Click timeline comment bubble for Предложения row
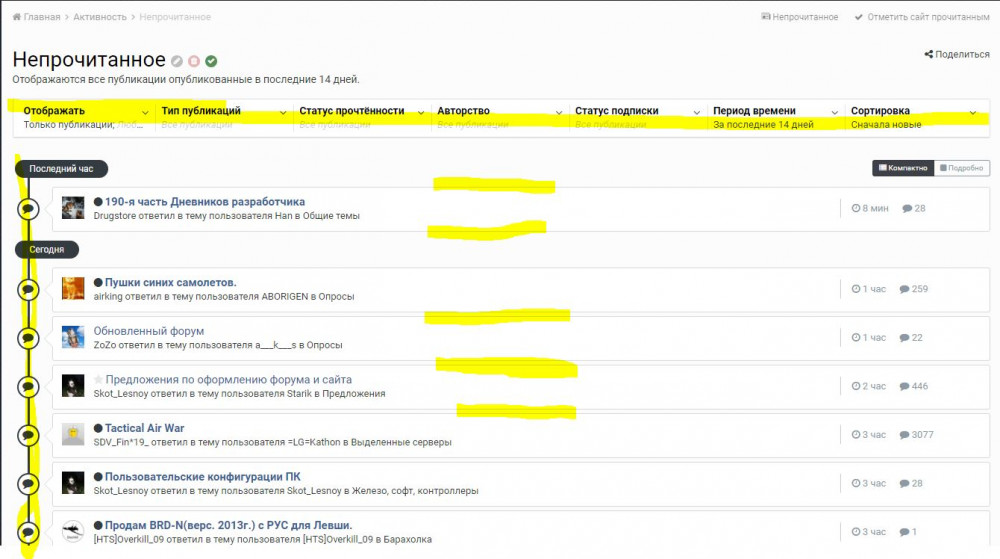Viewport: 1000px width, 559px height. coord(28,386)
